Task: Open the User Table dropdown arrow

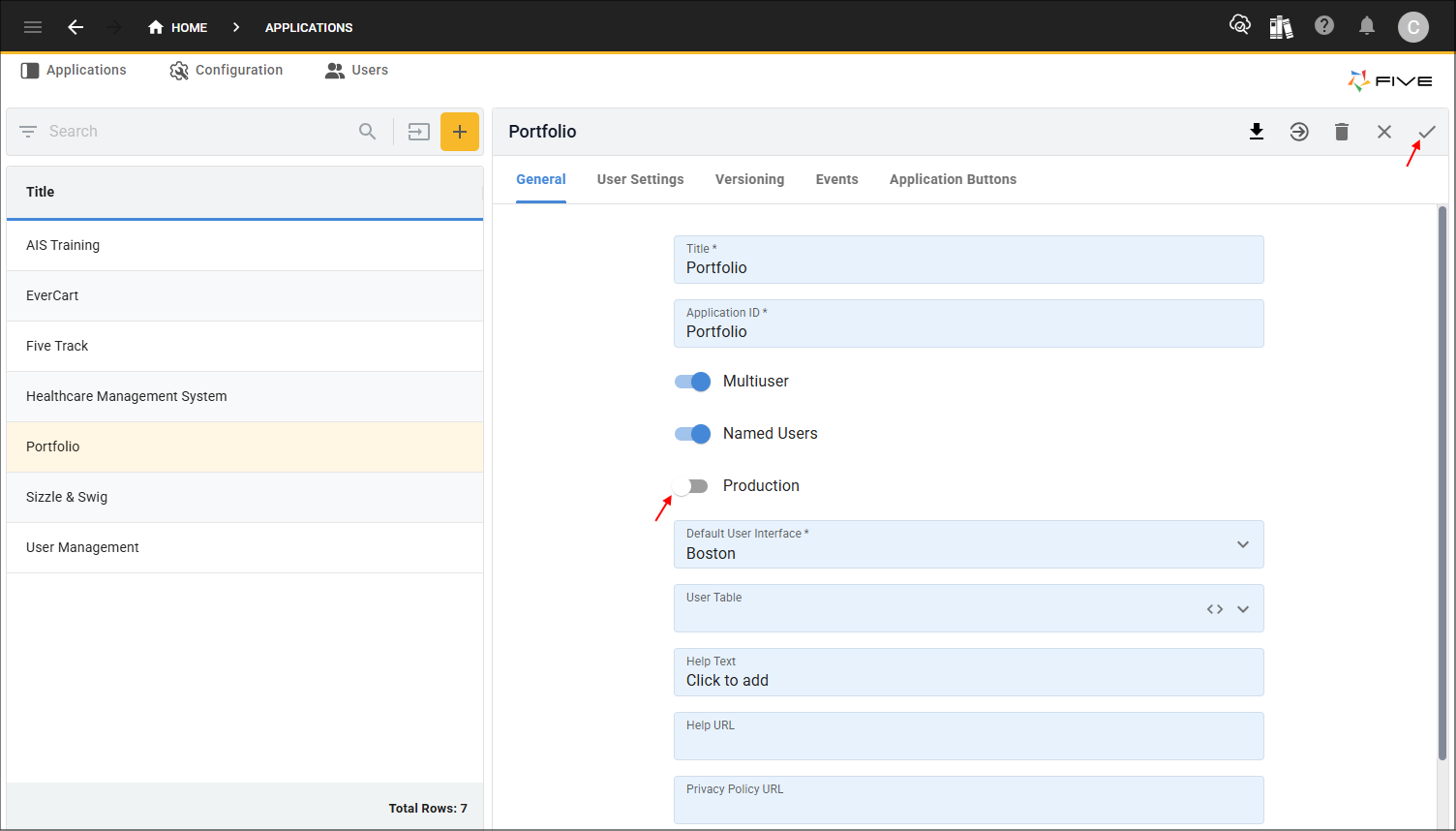Action: click(x=1243, y=609)
